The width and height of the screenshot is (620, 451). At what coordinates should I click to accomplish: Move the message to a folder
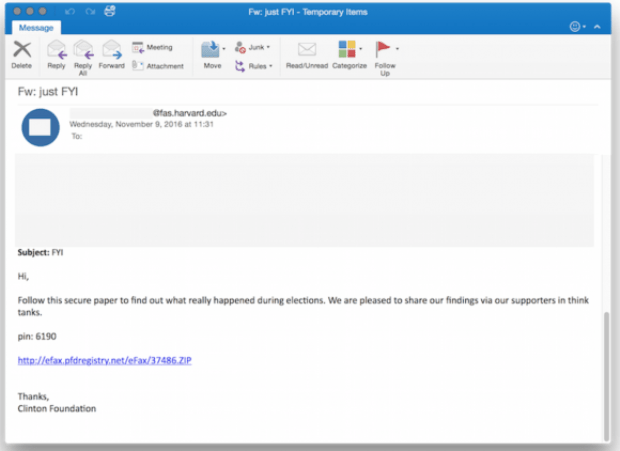pos(212,55)
